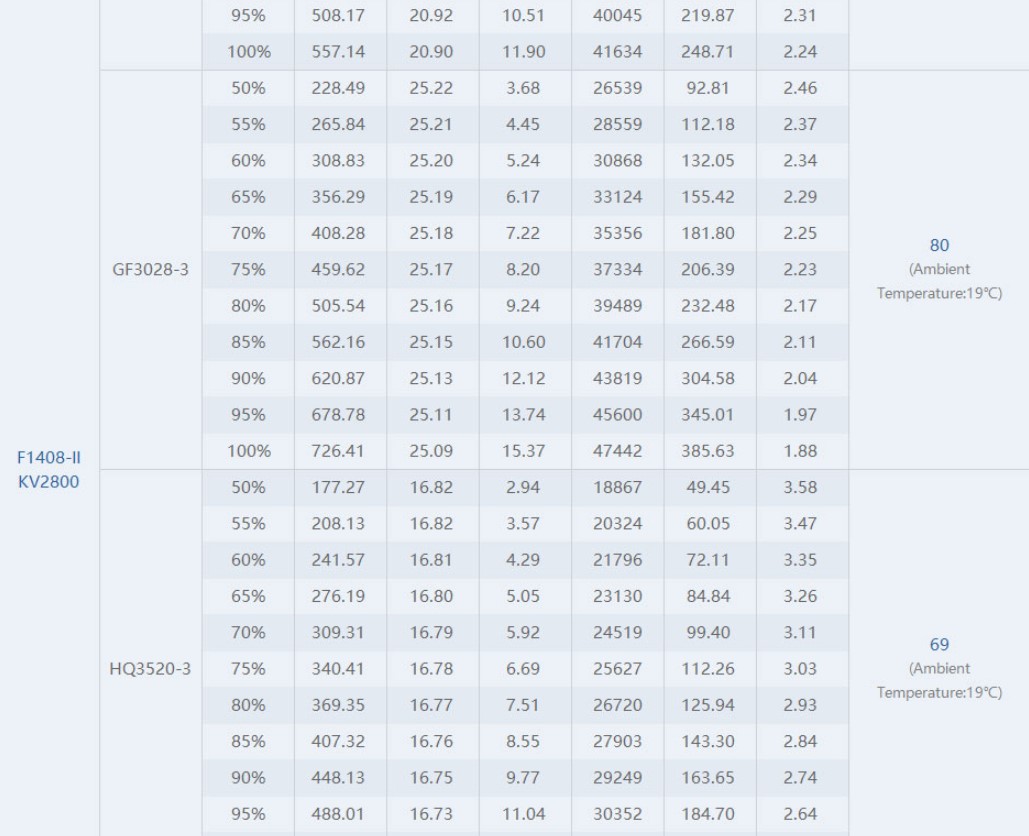Select the 488.01 thrust cell

click(x=338, y=814)
